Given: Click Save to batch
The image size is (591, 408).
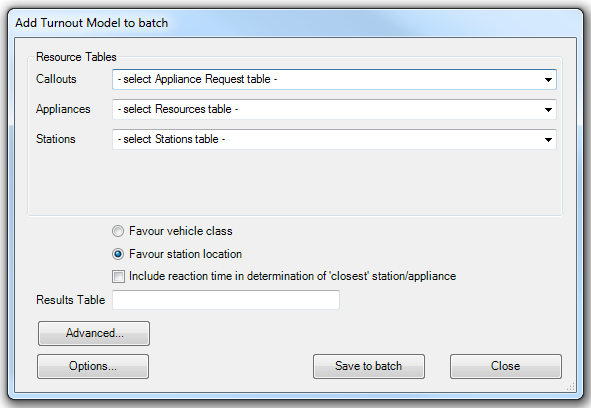Looking at the screenshot, I should (369, 366).
